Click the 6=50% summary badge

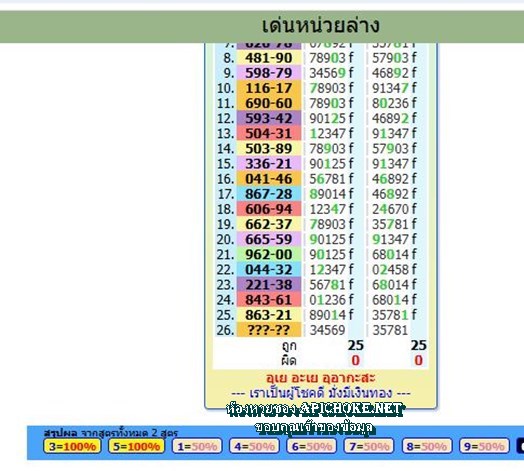pyautogui.click(x=312, y=446)
